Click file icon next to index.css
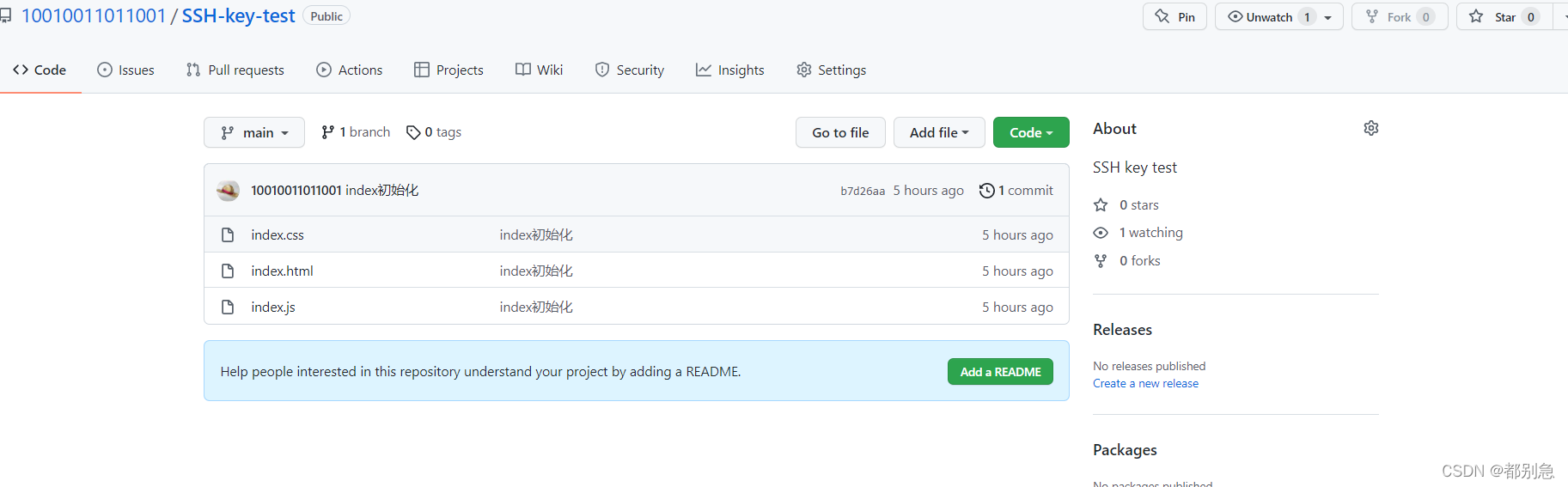This screenshot has height=487, width=1568. tap(228, 234)
